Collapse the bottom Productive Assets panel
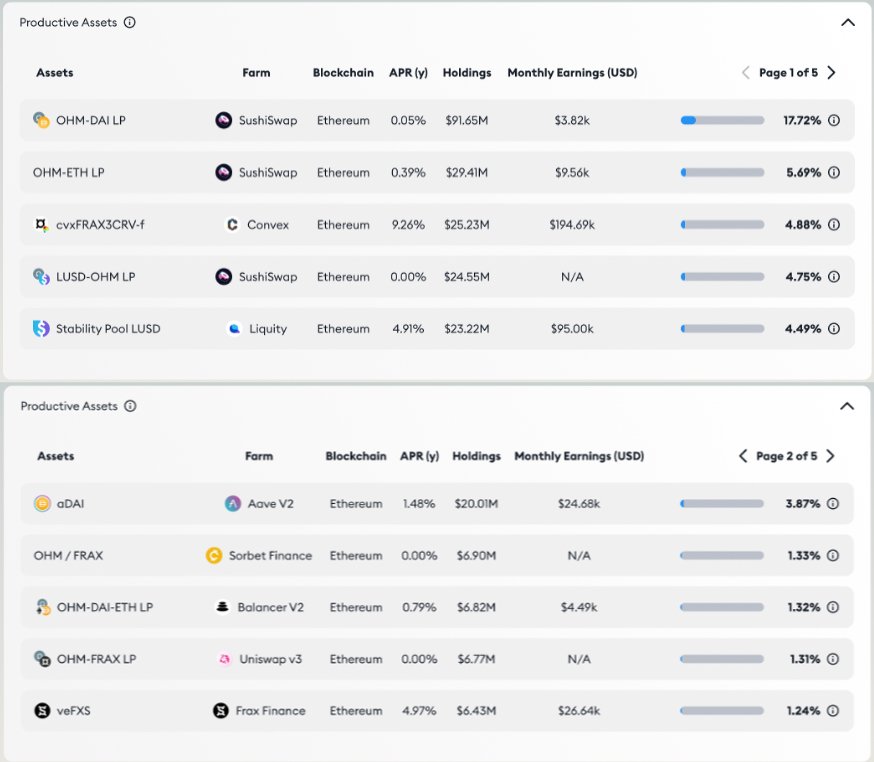Image resolution: width=874 pixels, height=762 pixels. 847,406
